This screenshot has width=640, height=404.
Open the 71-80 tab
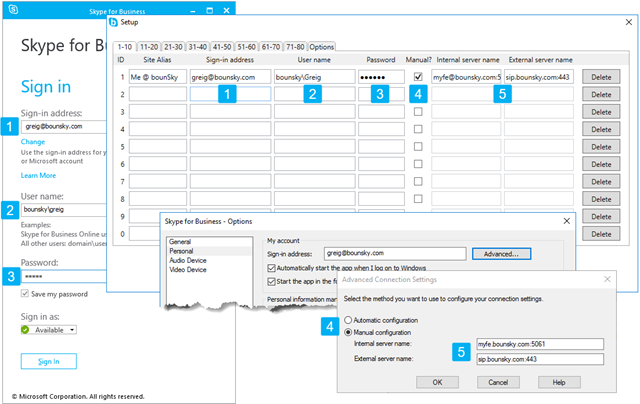295,47
